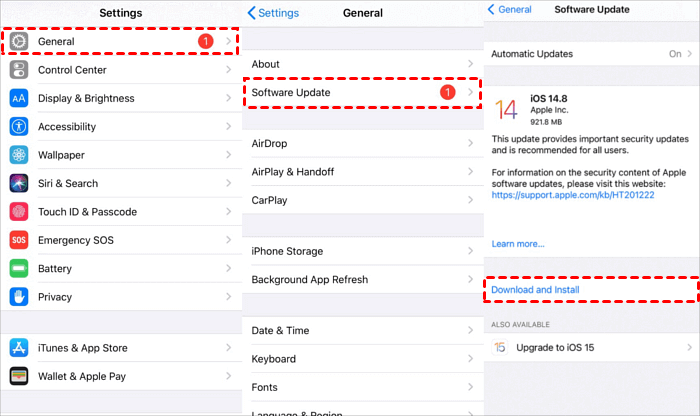Expand Upgrade to iOS 15 chevron
The height and width of the screenshot is (416, 700).
pos(689,347)
